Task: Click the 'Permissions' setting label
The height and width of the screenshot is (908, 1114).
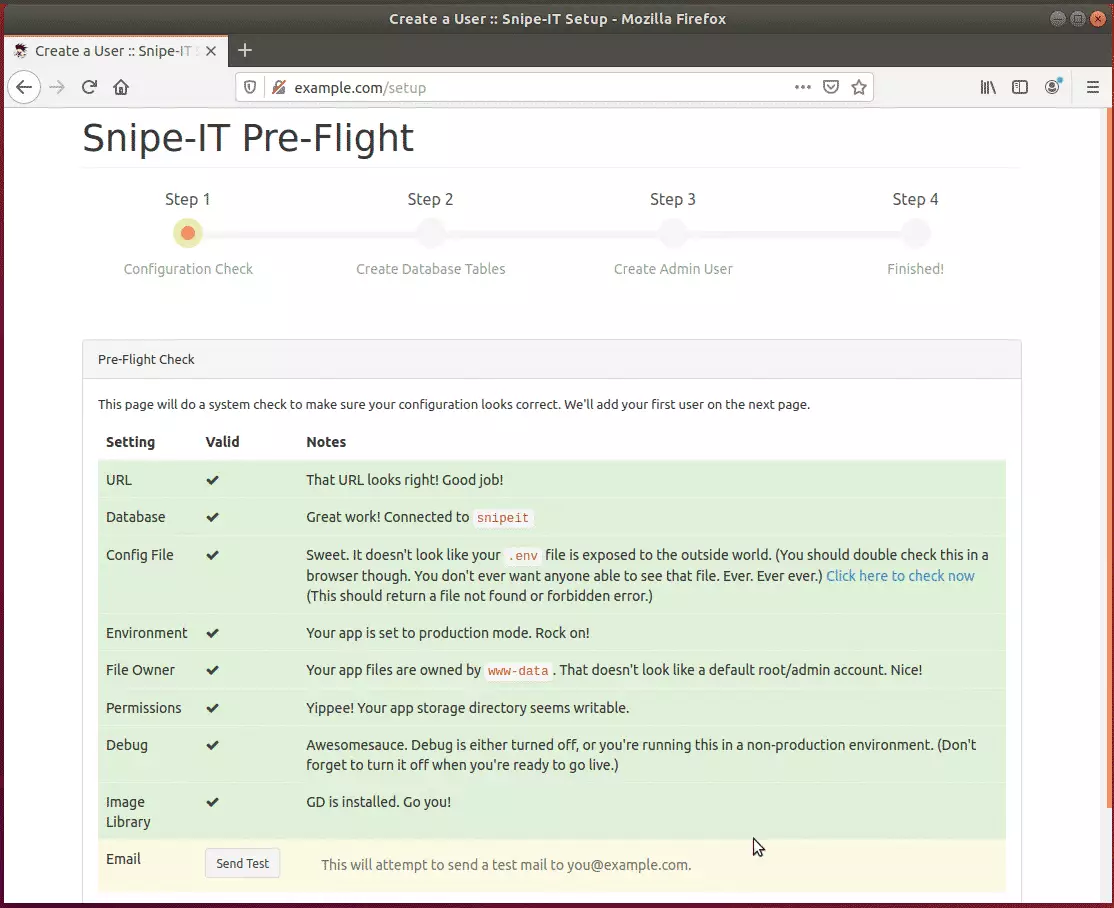Action: (144, 708)
